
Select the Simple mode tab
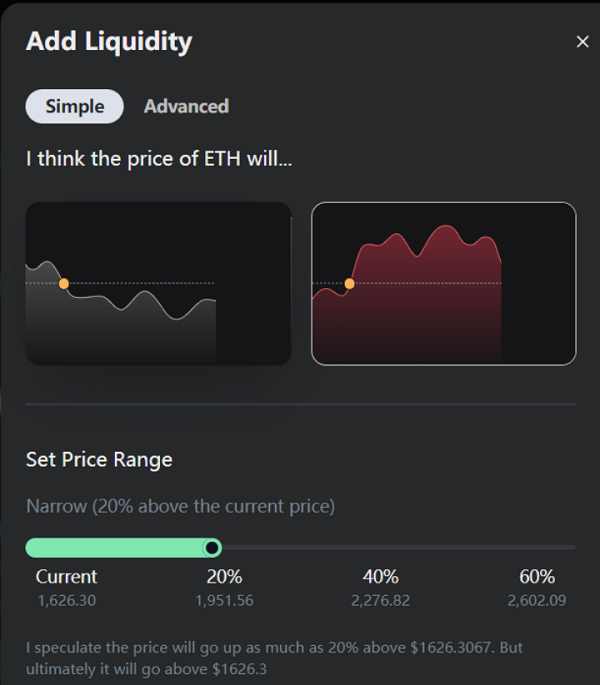coord(75,107)
